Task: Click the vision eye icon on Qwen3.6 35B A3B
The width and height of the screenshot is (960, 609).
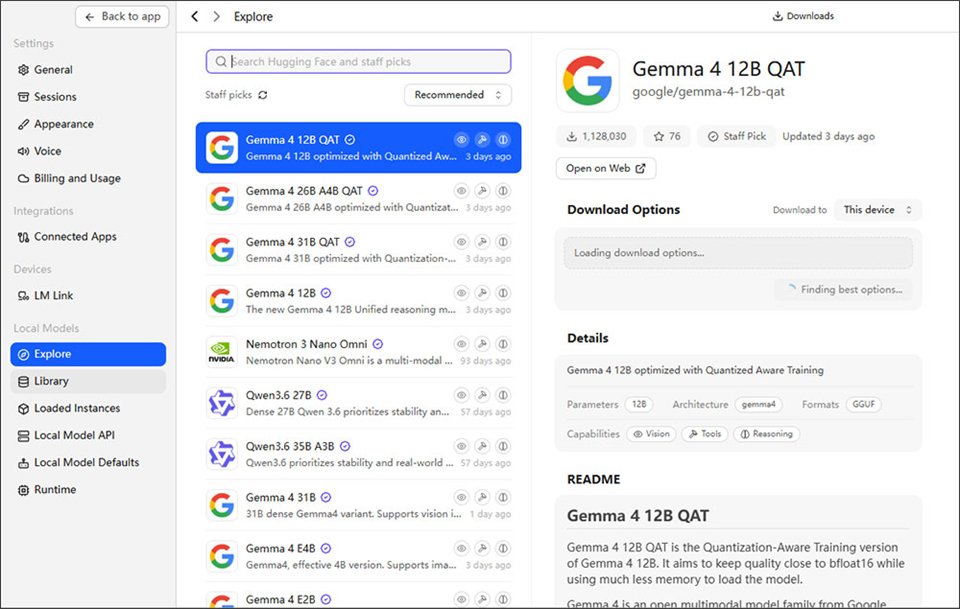Action: pyautogui.click(x=462, y=446)
